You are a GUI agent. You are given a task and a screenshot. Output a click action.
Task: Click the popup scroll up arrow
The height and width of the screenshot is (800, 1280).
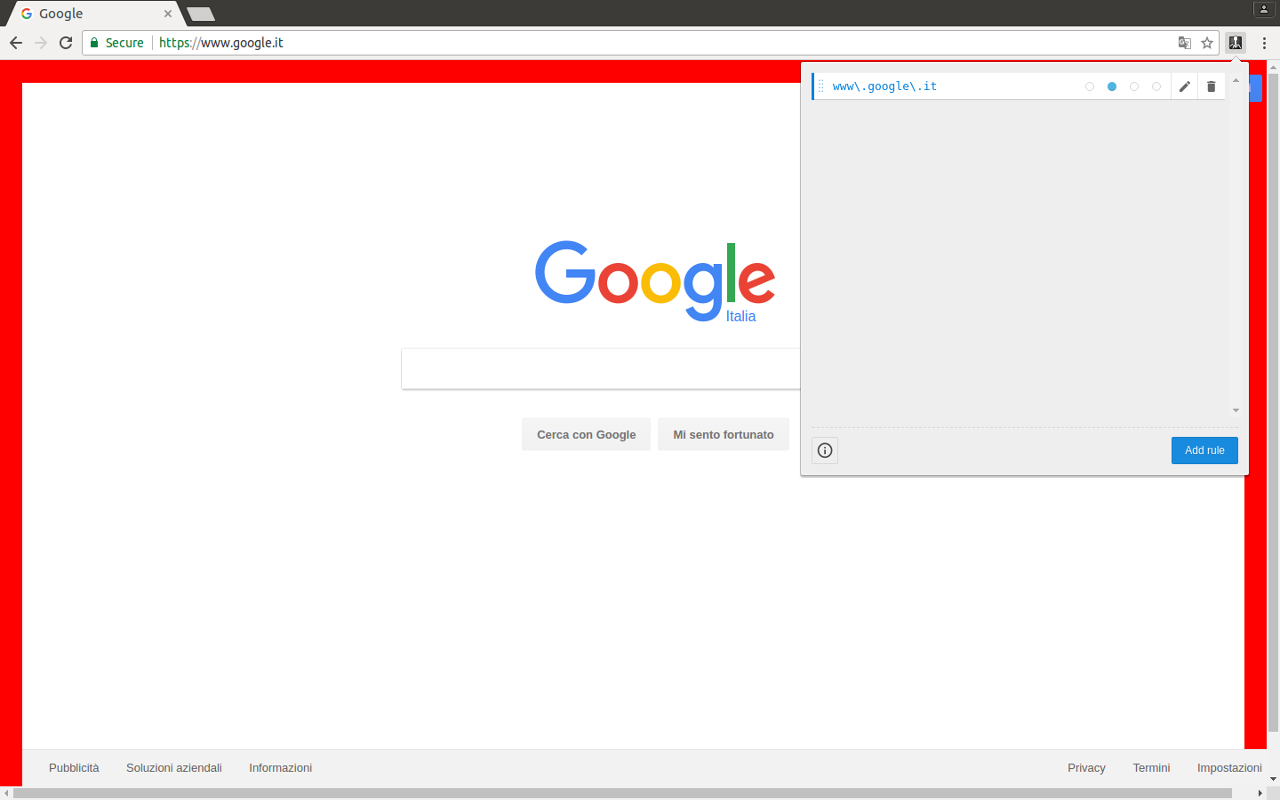click(x=1236, y=80)
